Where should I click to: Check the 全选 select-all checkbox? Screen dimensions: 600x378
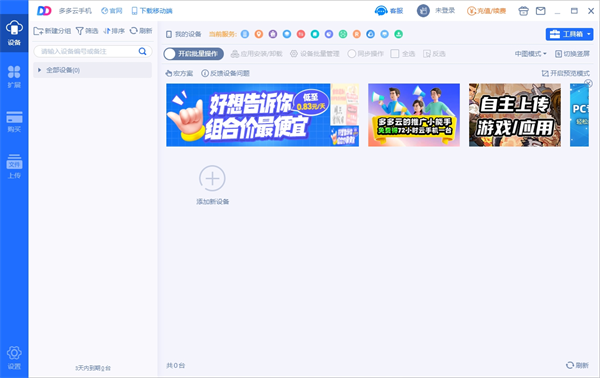tap(395, 54)
